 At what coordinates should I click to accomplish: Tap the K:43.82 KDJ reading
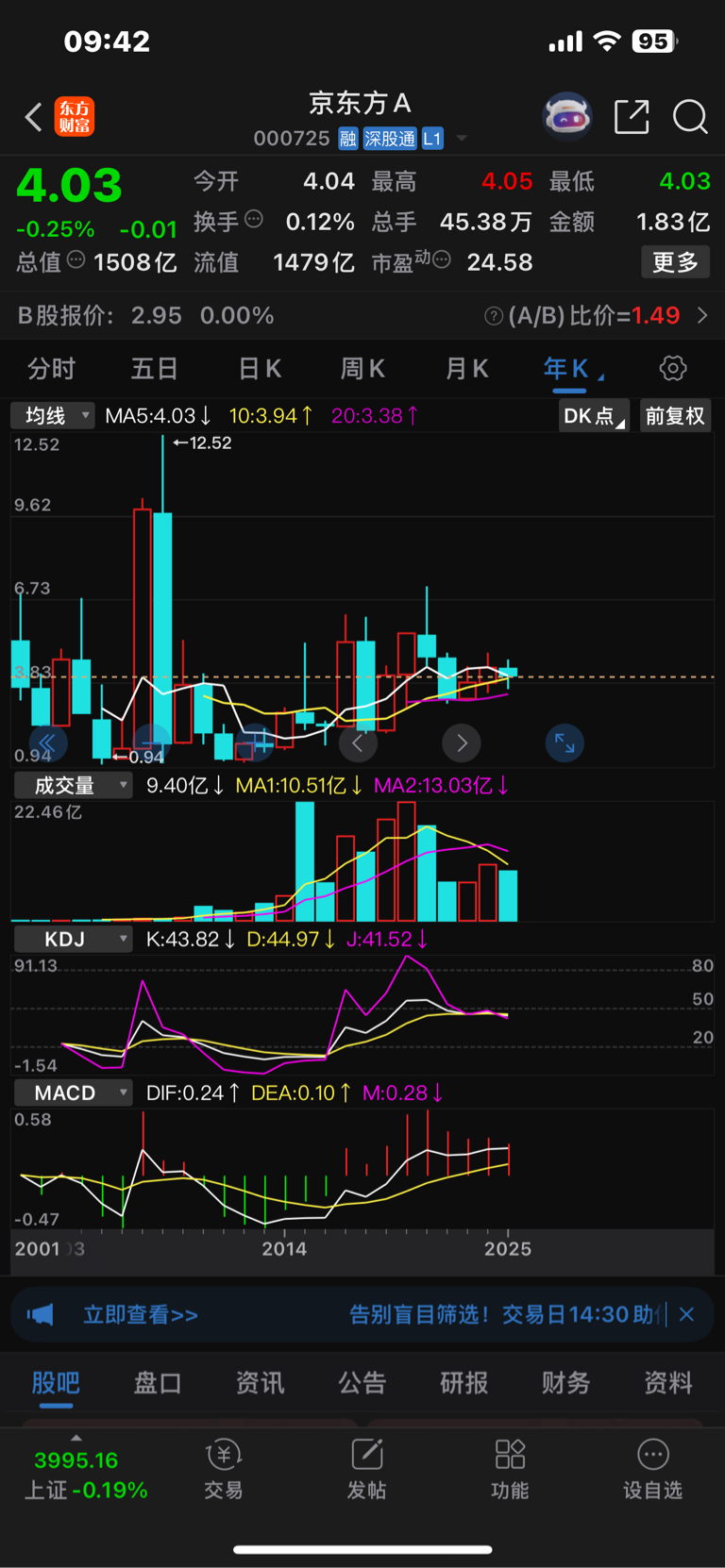(191, 939)
